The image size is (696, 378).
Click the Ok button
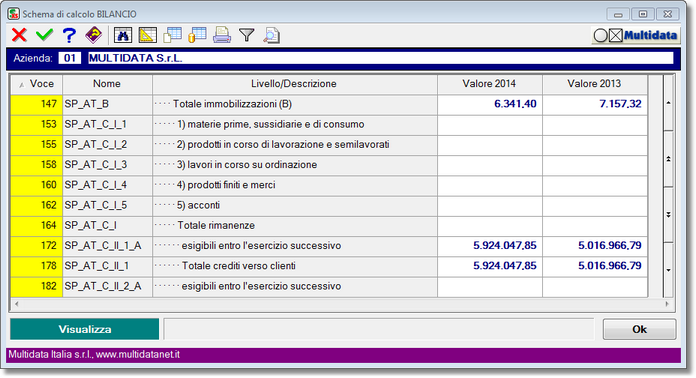(639, 329)
